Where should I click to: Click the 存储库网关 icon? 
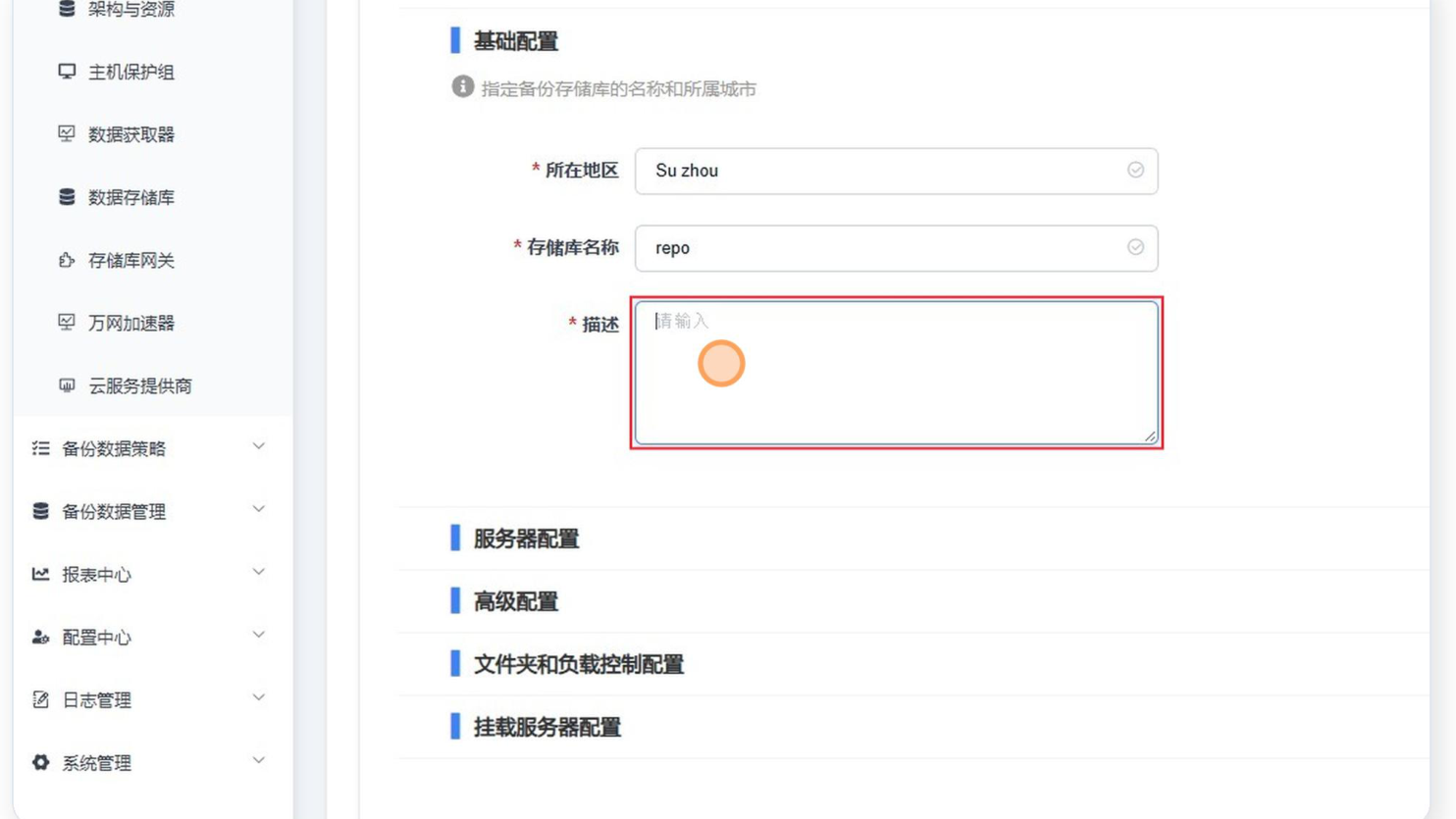[67, 260]
